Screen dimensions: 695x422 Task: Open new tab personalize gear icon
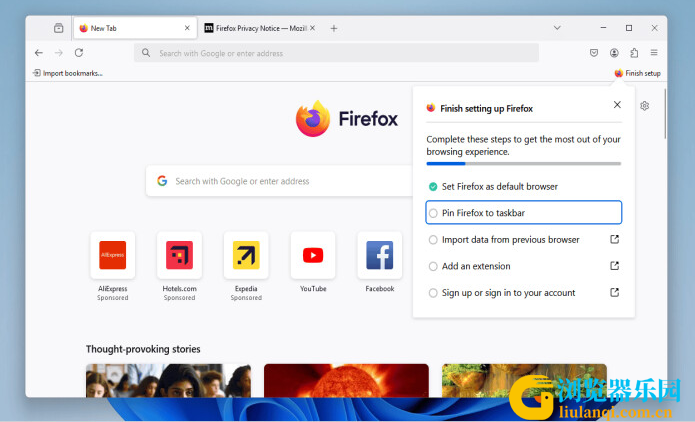tap(644, 106)
